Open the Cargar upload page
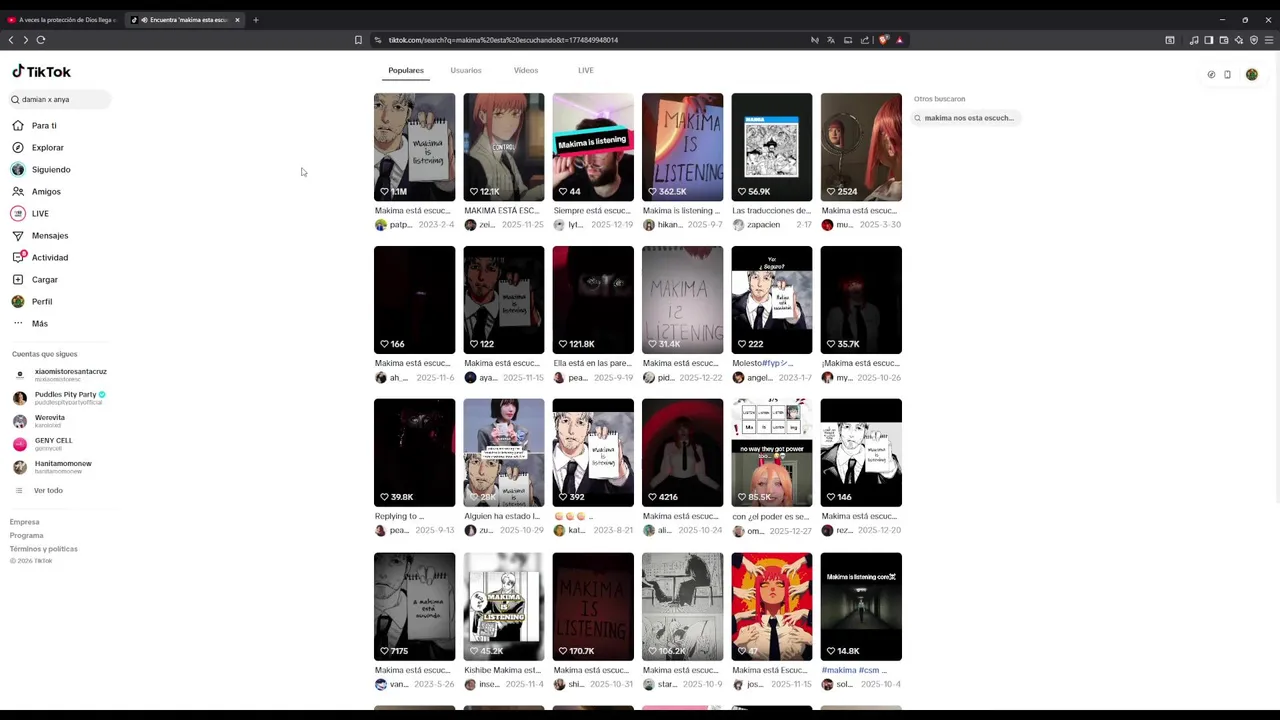Viewport: 1280px width, 720px height. point(35,280)
